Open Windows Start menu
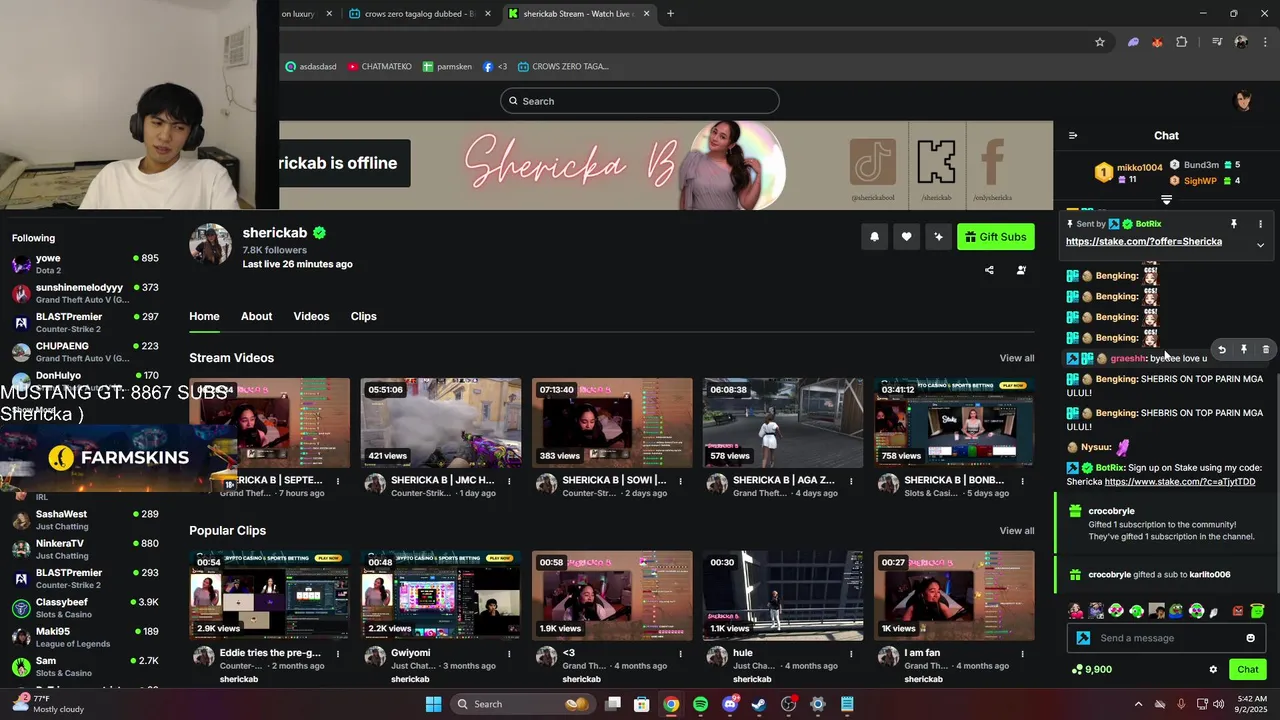Image resolution: width=1280 pixels, height=720 pixels. (433, 704)
